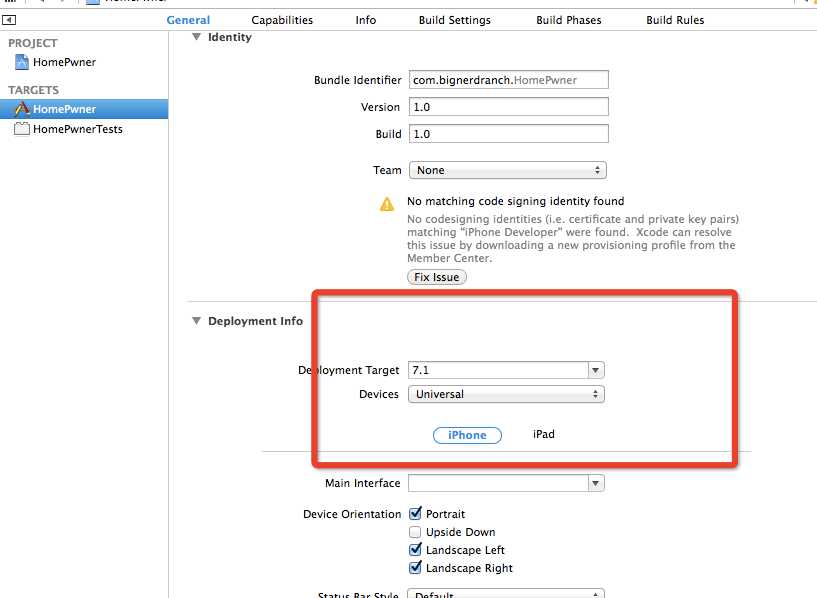Toggle the Landscape Right checkbox
The image size is (817, 598).
(415, 567)
